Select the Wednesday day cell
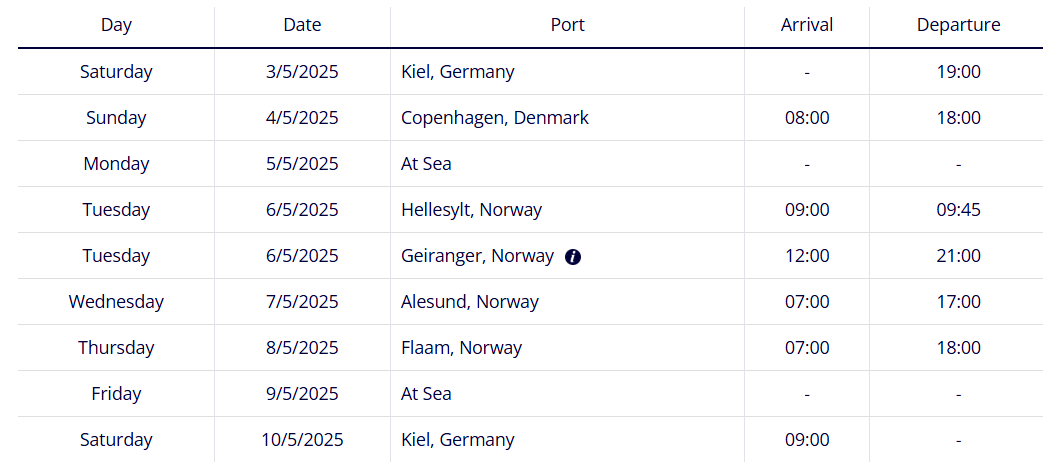This screenshot has height=467, width=1043. pos(116,302)
